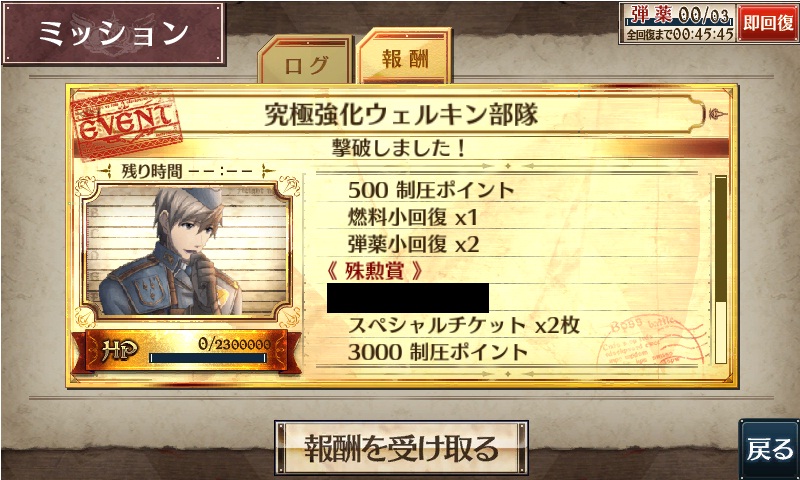This screenshot has height=480, width=800.
Task: Tap the 即回復 instant recovery button
Action: (768, 23)
